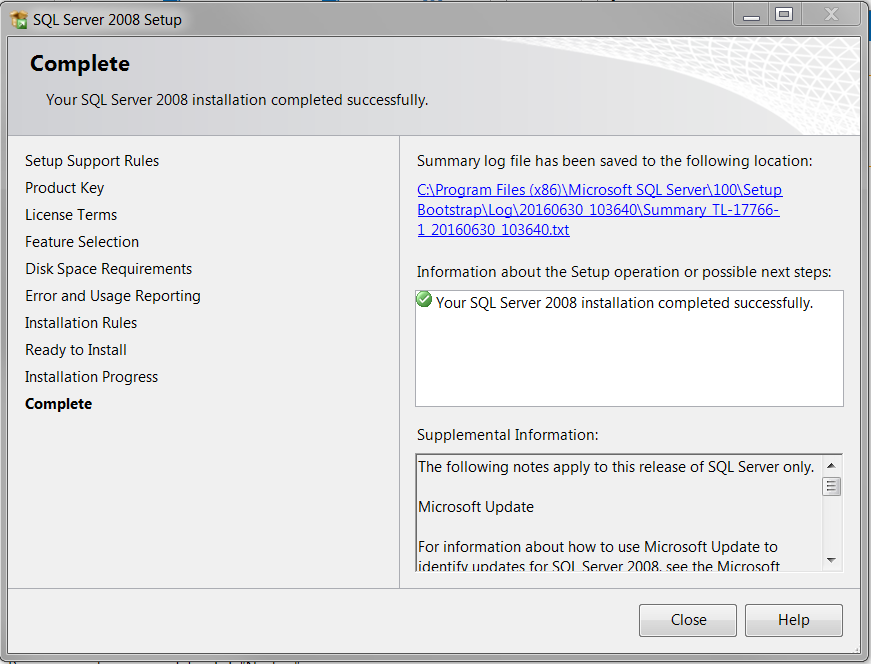Minimize the SQL Server 2008 Setup window
The height and width of the screenshot is (664, 871).
click(752, 15)
